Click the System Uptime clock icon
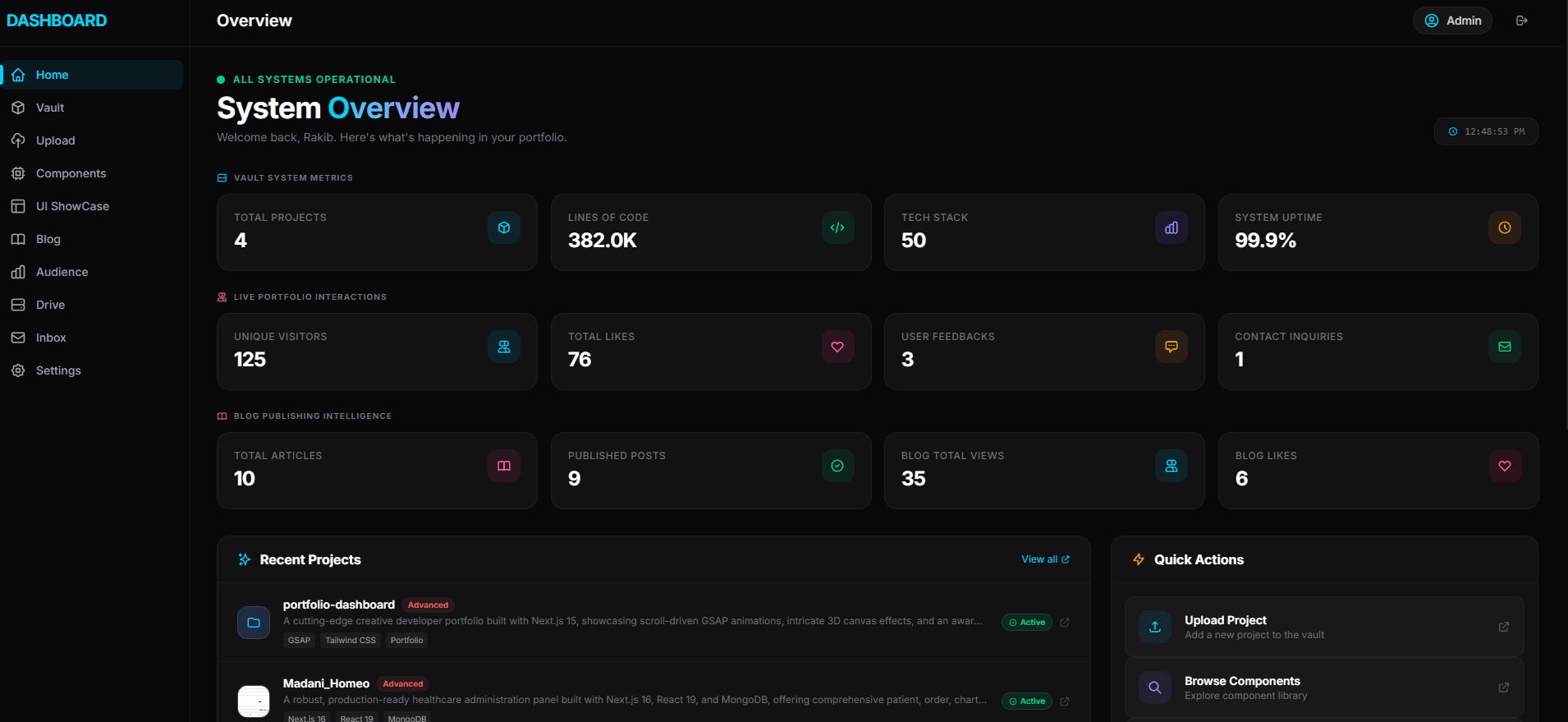 click(x=1505, y=228)
